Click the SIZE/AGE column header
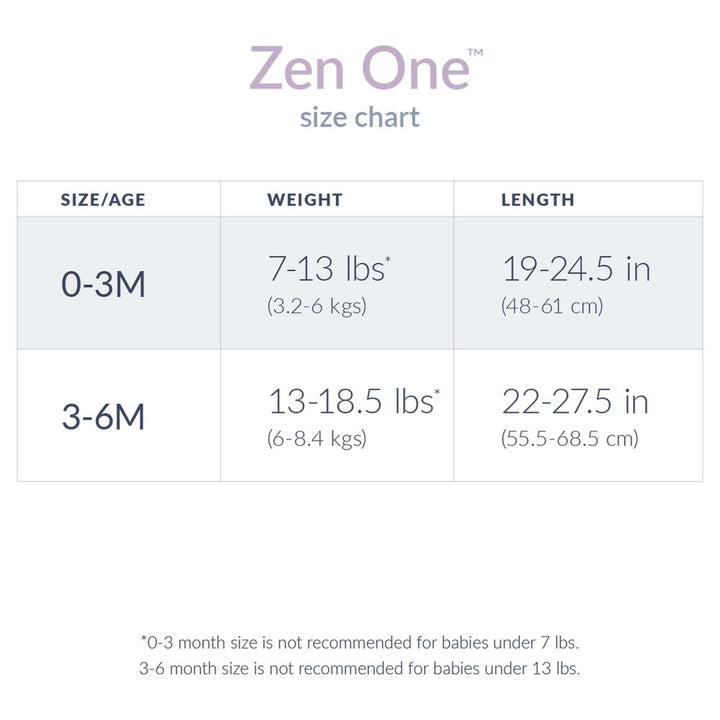 tap(103, 200)
